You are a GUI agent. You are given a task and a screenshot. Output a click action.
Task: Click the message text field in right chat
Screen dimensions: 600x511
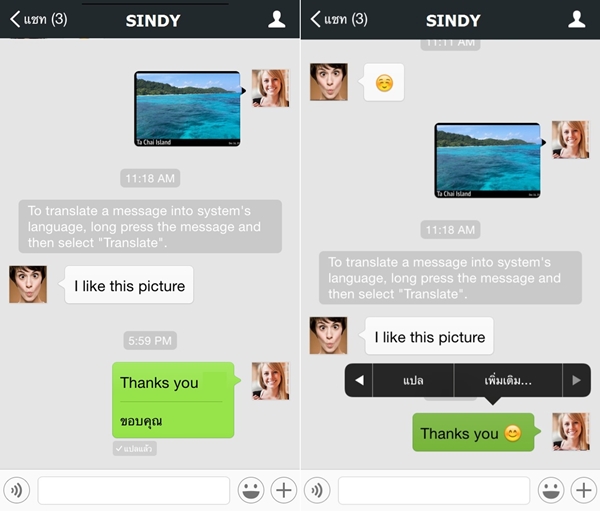pos(434,490)
